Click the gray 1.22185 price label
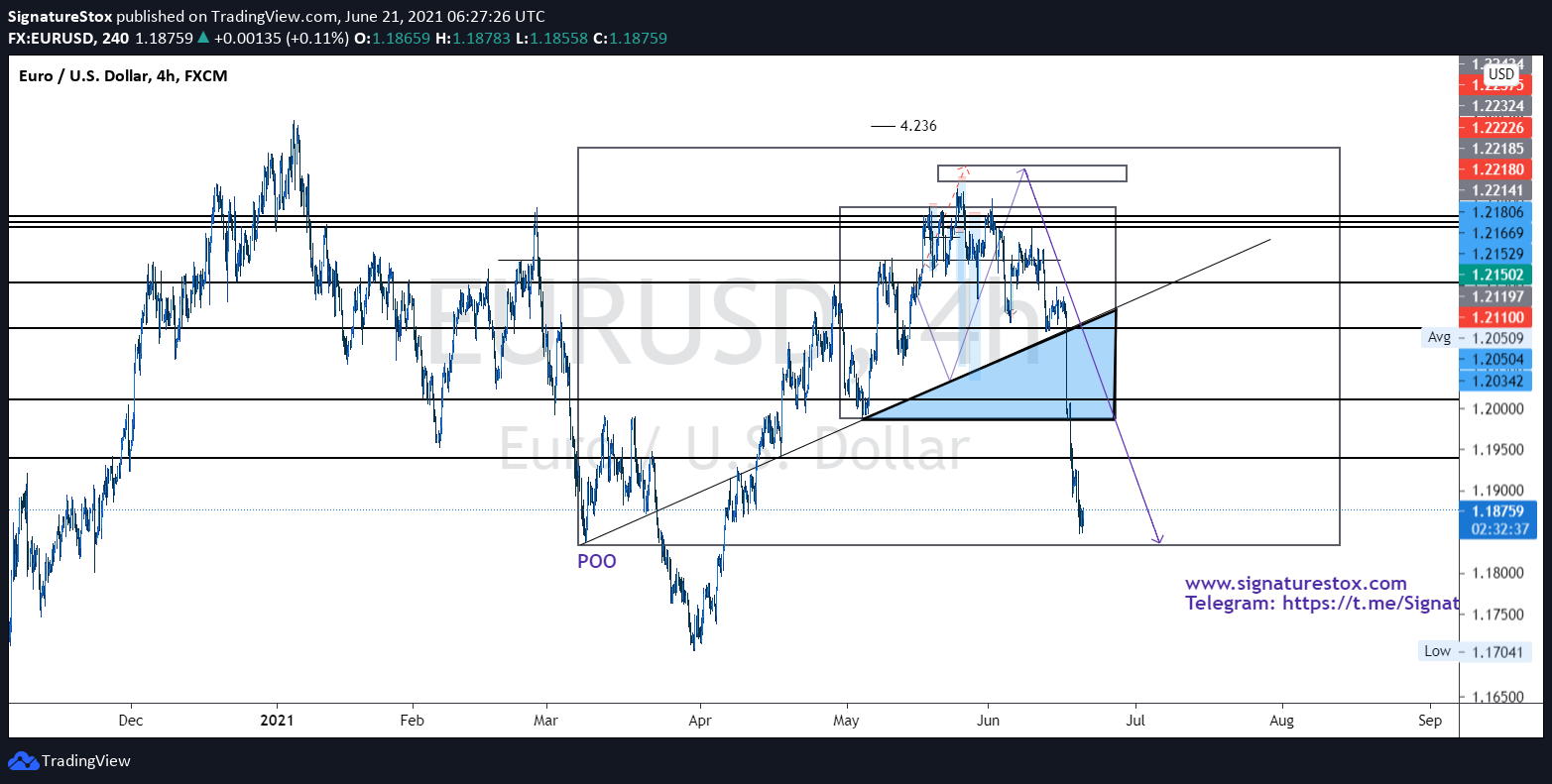The width and height of the screenshot is (1552, 784). click(x=1497, y=149)
